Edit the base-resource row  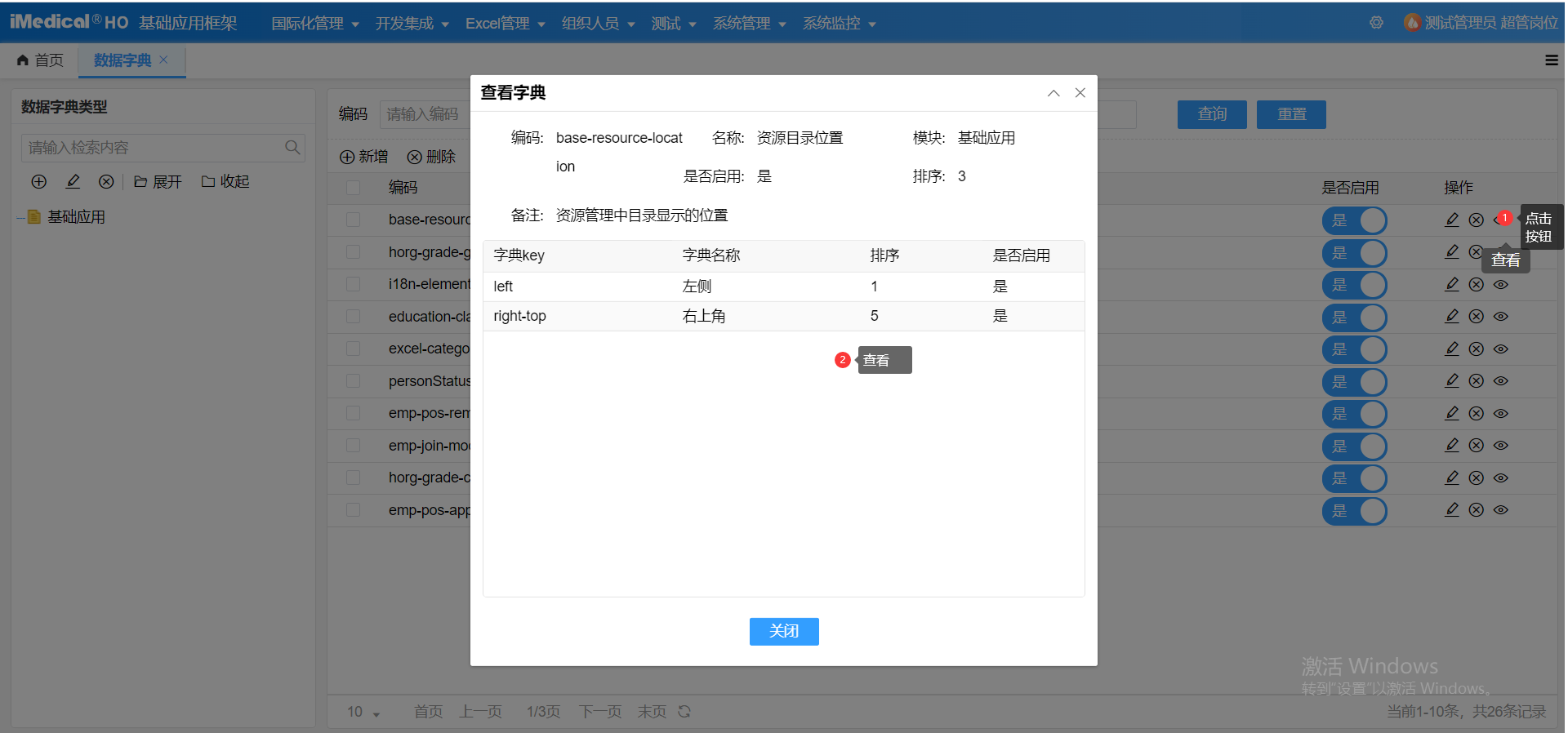pyautogui.click(x=1452, y=220)
